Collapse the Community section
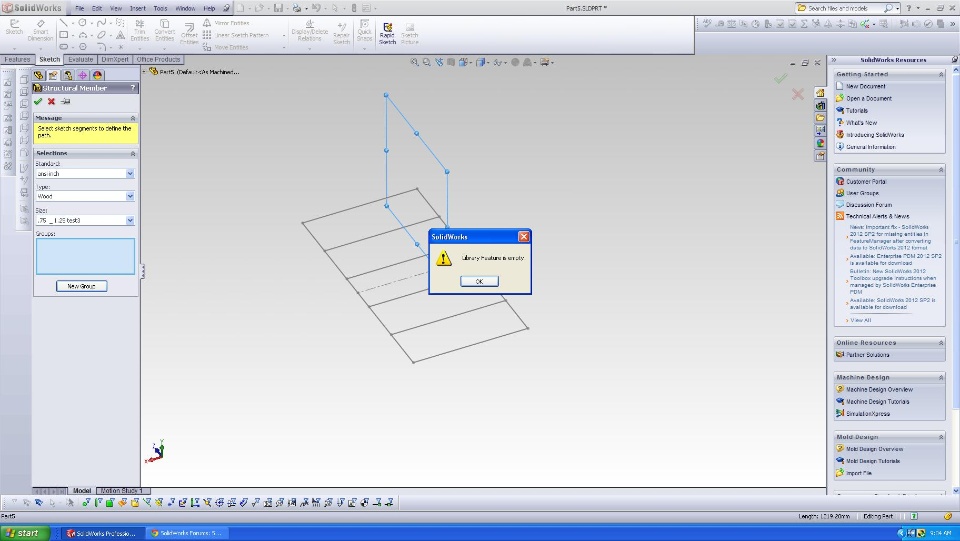This screenshot has height=541, width=960. click(x=941, y=170)
